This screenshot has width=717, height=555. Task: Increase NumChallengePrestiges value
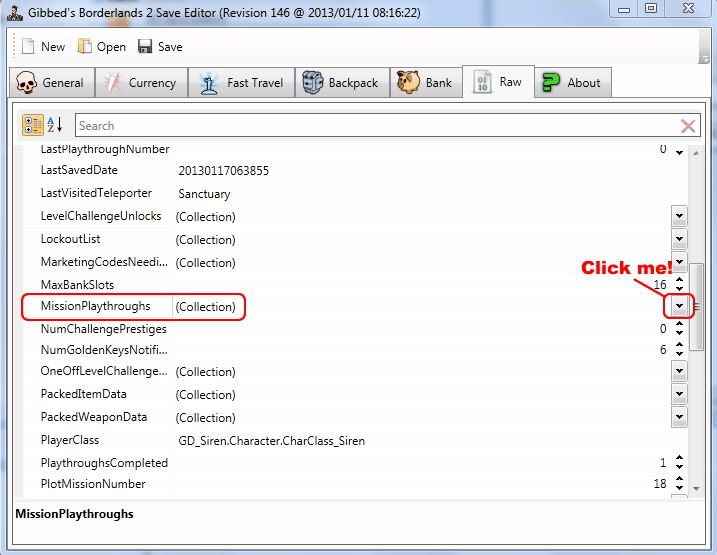[x=680, y=324]
